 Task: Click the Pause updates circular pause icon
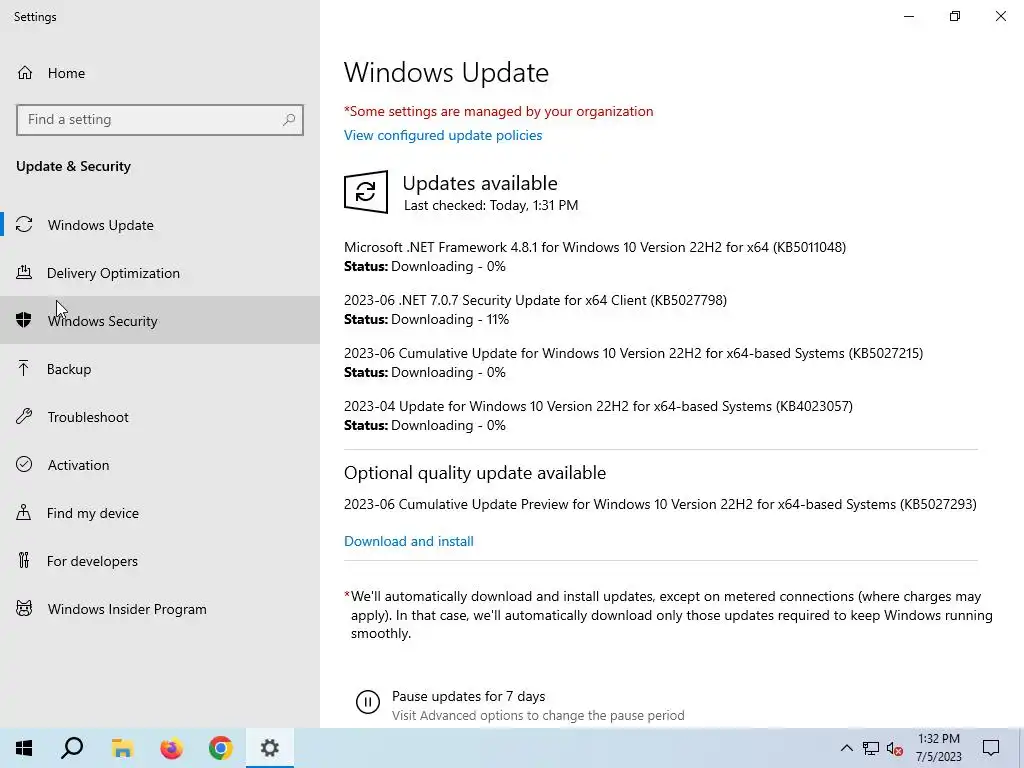[x=368, y=702]
